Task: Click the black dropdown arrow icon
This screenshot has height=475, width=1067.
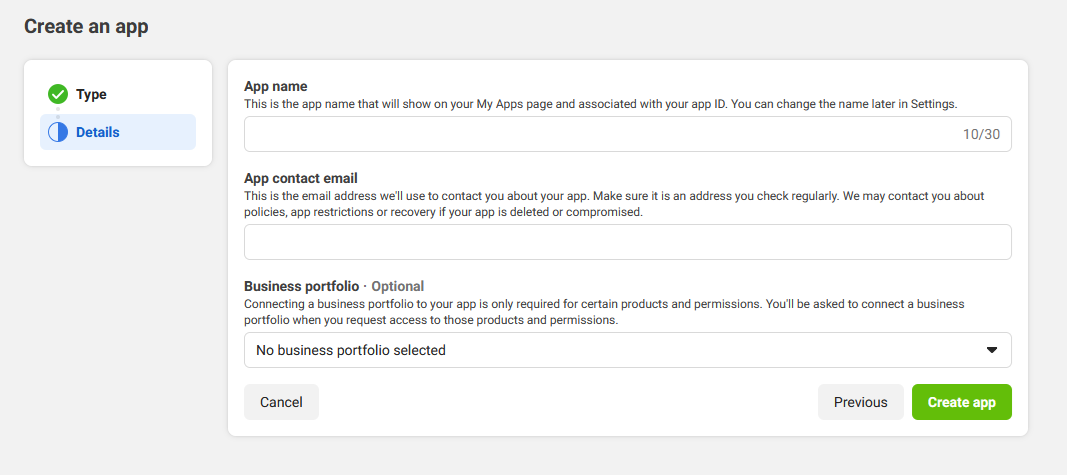Action: 991,350
